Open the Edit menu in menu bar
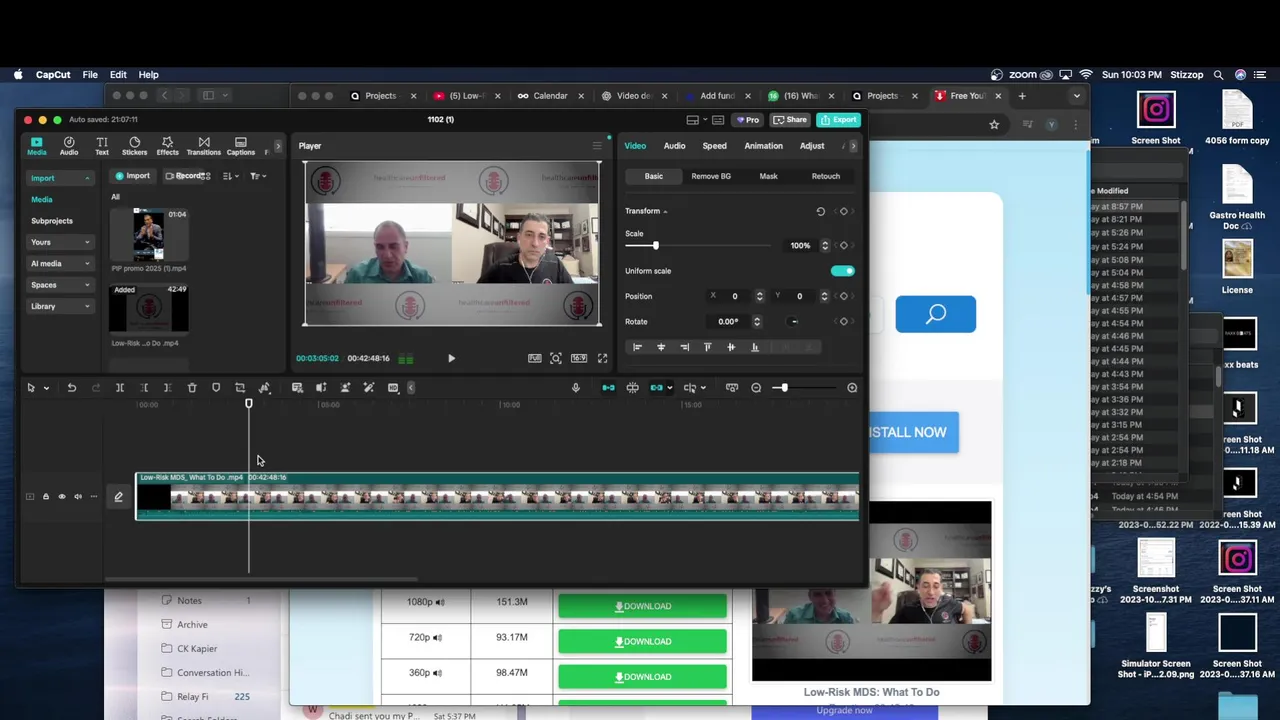The width and height of the screenshot is (1280, 720). pyautogui.click(x=118, y=75)
